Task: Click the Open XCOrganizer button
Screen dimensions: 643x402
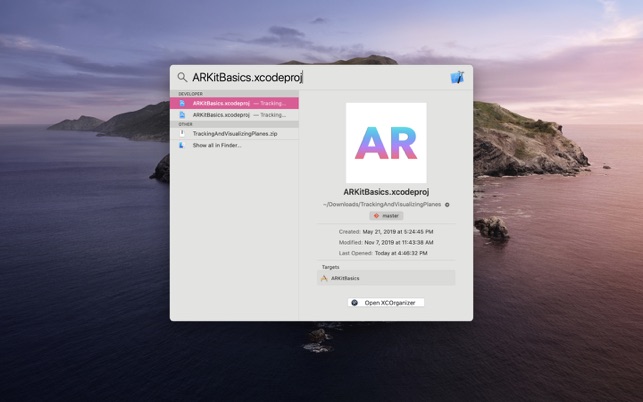Action: coord(386,303)
